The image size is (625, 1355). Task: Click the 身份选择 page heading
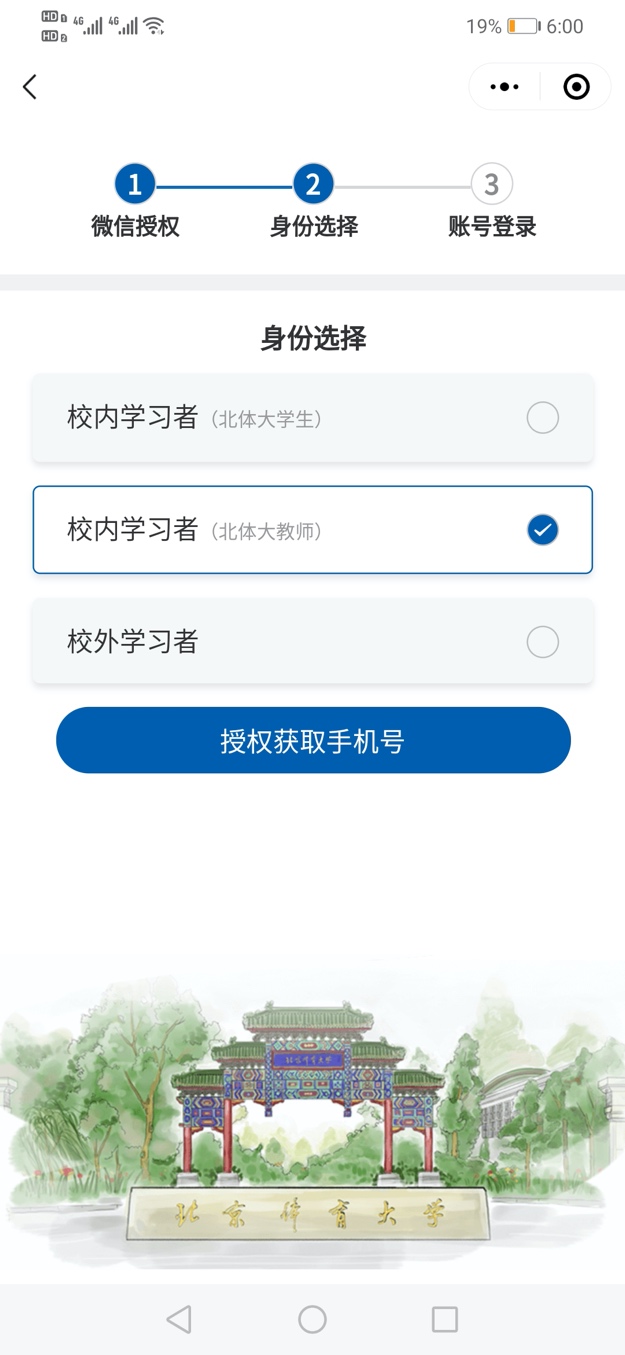pyautogui.click(x=312, y=338)
